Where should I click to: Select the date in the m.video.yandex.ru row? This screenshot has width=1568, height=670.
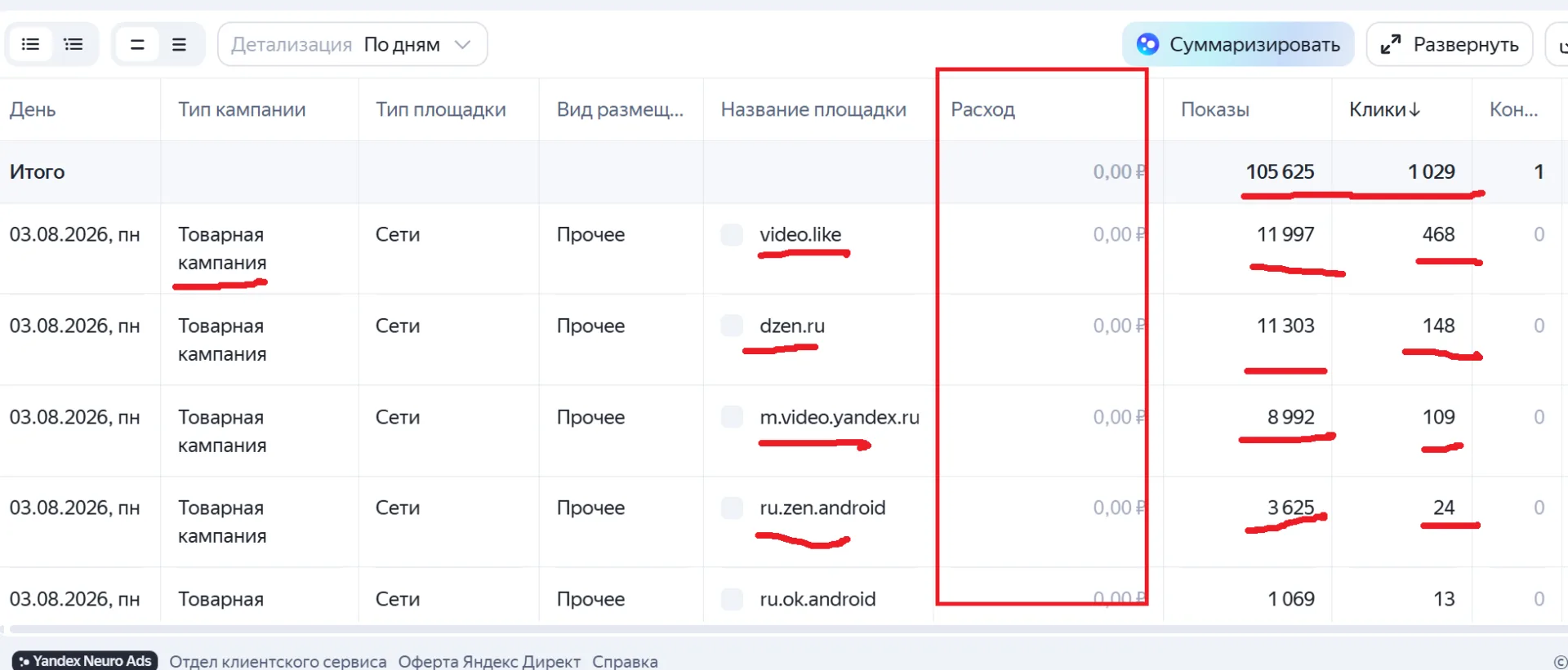pos(75,417)
